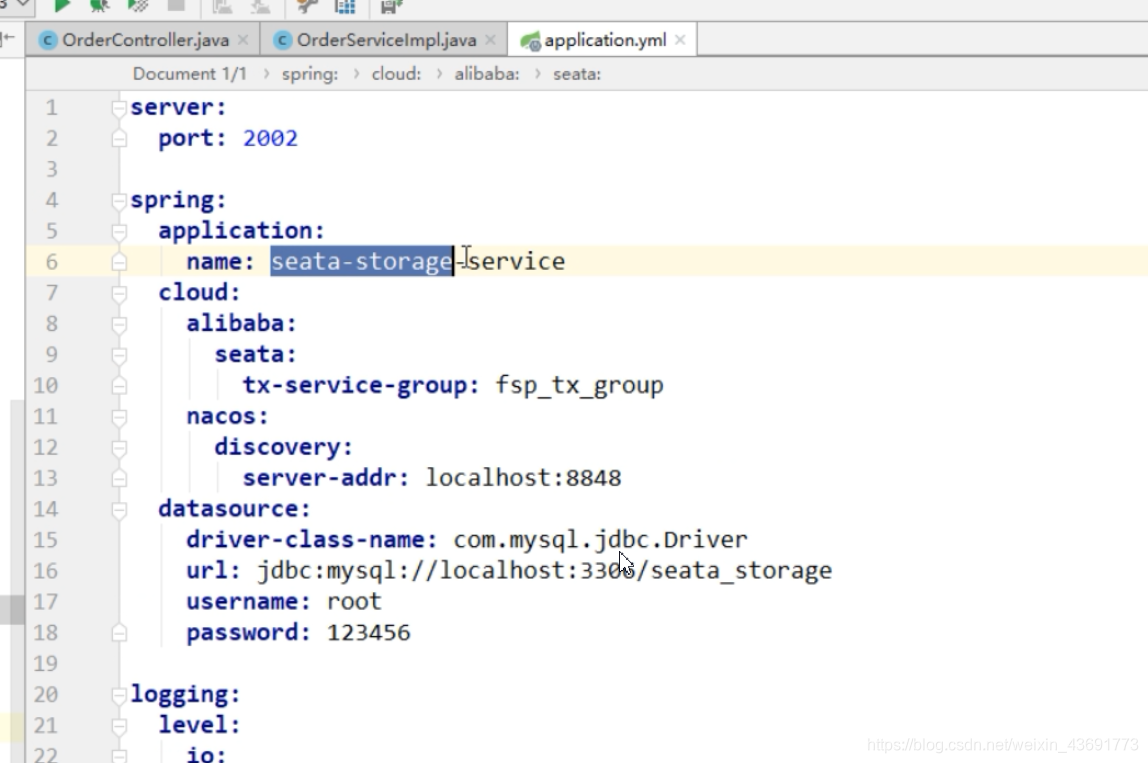Viewport: 1148px width, 763px height.
Task: Click the grey Stop square icon
Action: click(176, 5)
